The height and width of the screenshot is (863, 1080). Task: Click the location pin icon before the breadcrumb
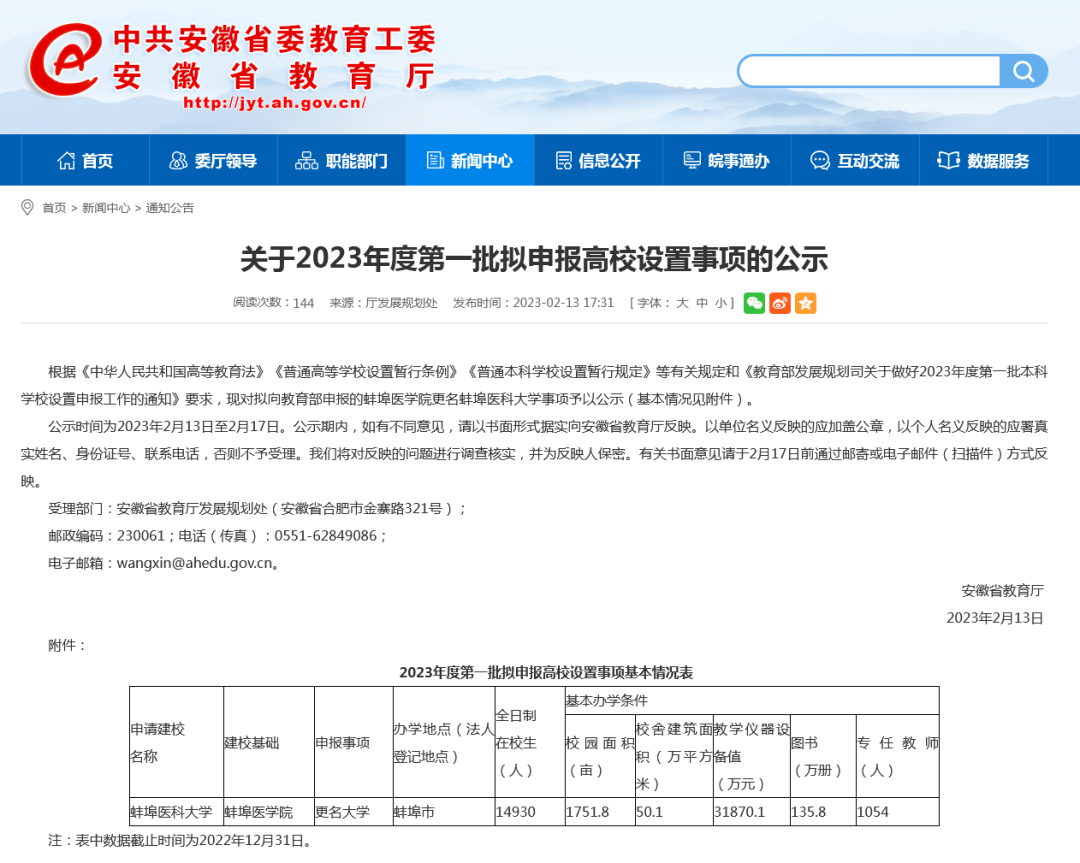coord(26,208)
